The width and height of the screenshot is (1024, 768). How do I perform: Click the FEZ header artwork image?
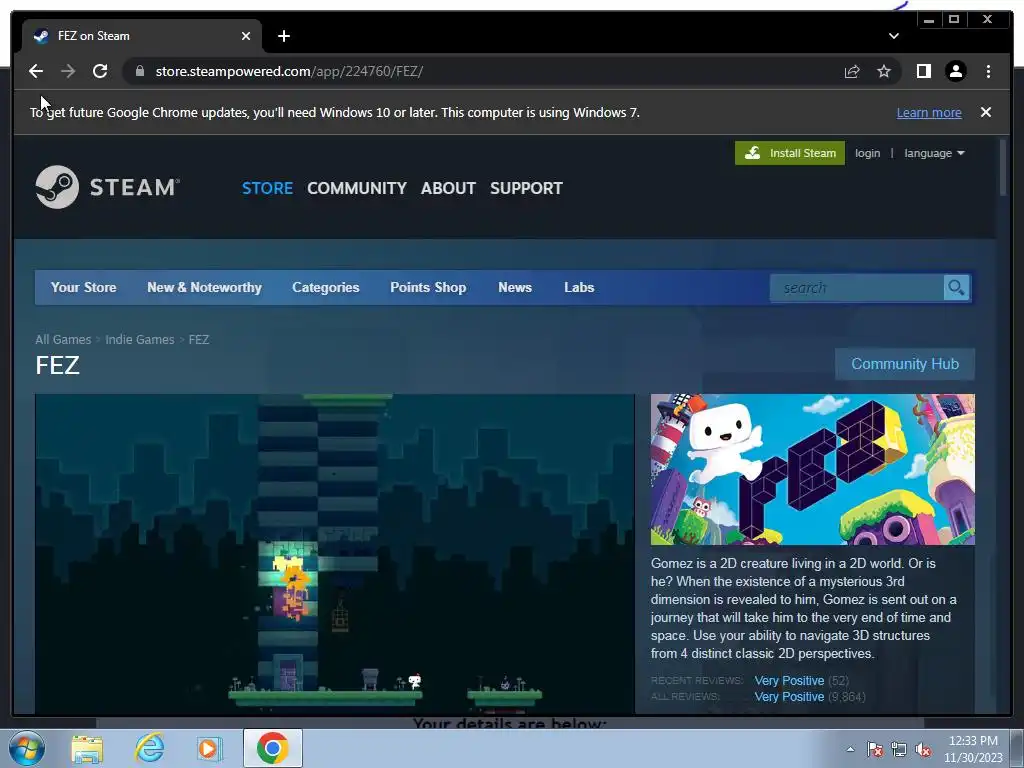pyautogui.click(x=812, y=469)
